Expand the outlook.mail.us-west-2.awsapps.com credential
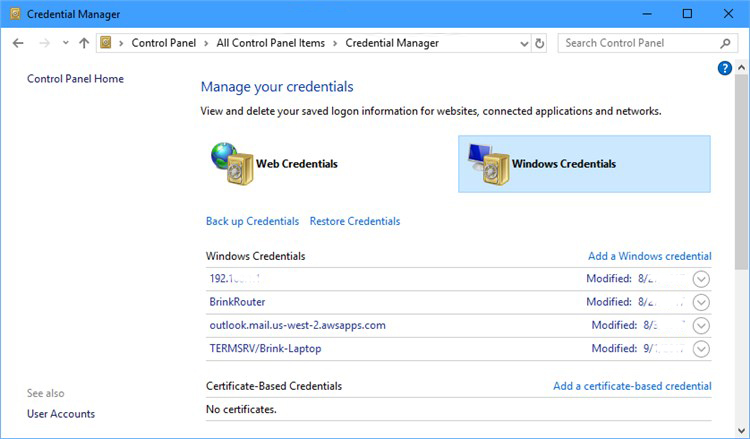Image resolution: width=750 pixels, height=439 pixels. [x=700, y=325]
